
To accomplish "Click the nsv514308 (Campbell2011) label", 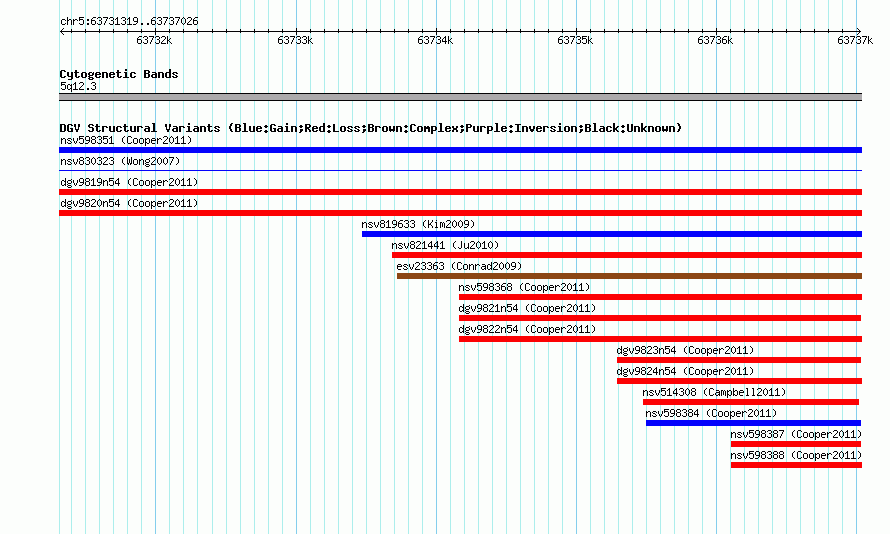I will 714,392.
